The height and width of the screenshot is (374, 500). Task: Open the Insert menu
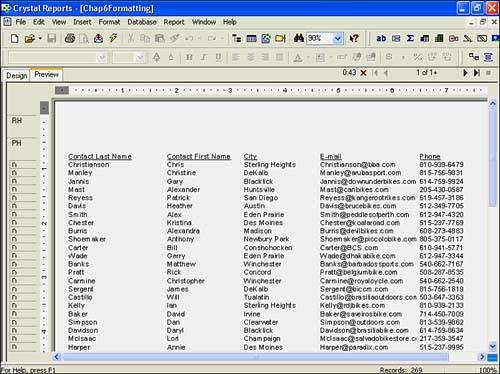click(82, 22)
